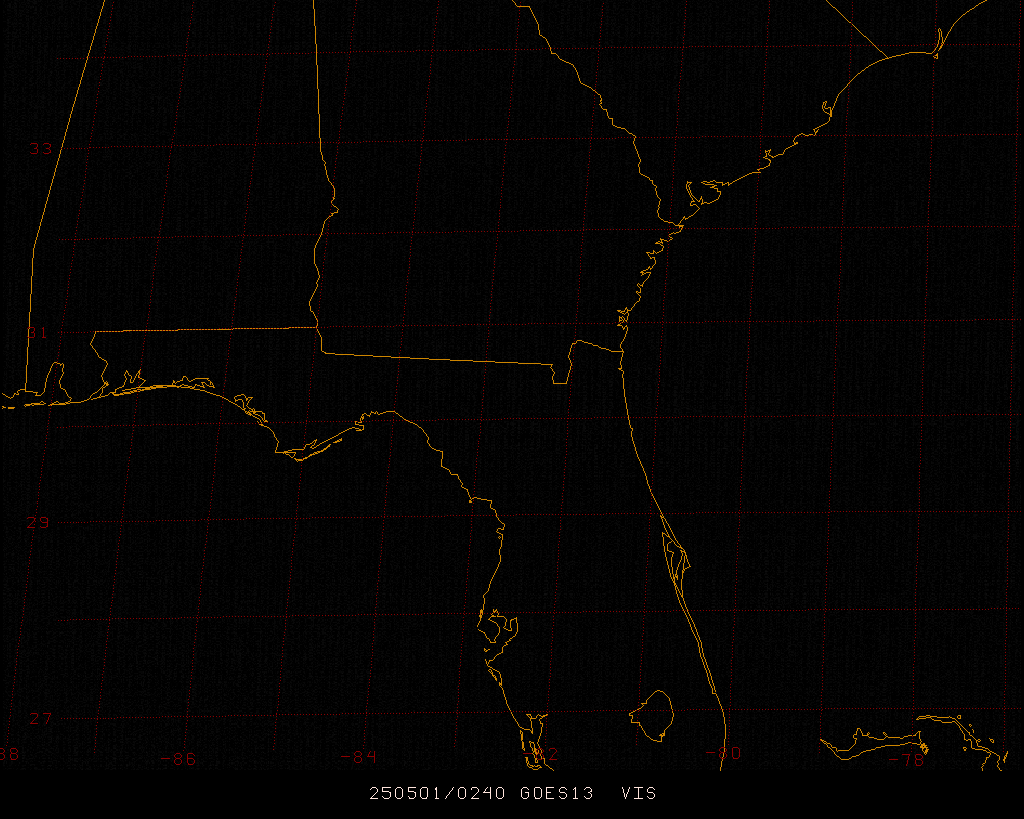Click the timestamp 250501/0240 in the caption
This screenshot has height=819, width=1024.
(437, 794)
